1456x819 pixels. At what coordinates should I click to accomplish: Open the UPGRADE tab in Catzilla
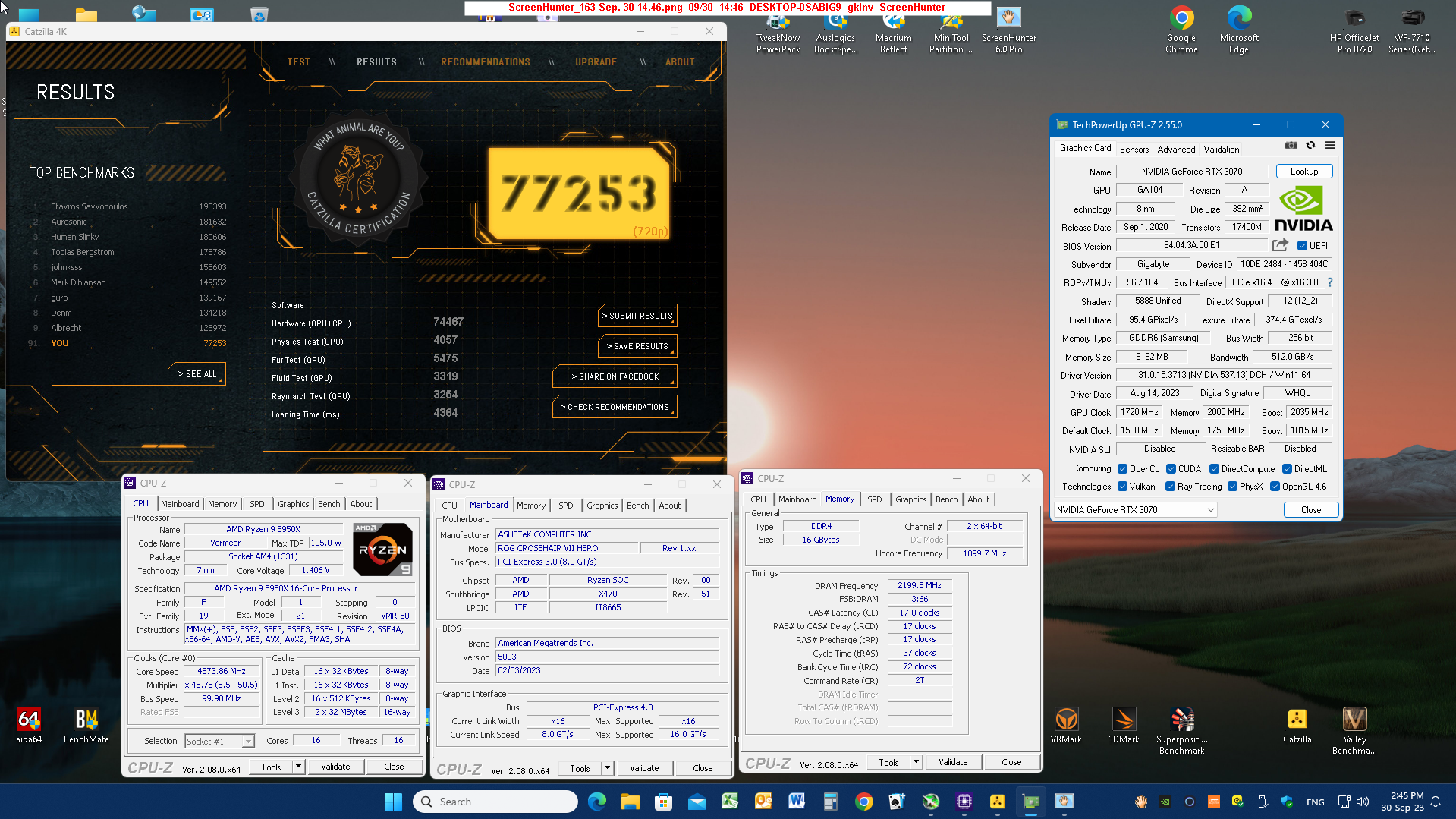(596, 62)
